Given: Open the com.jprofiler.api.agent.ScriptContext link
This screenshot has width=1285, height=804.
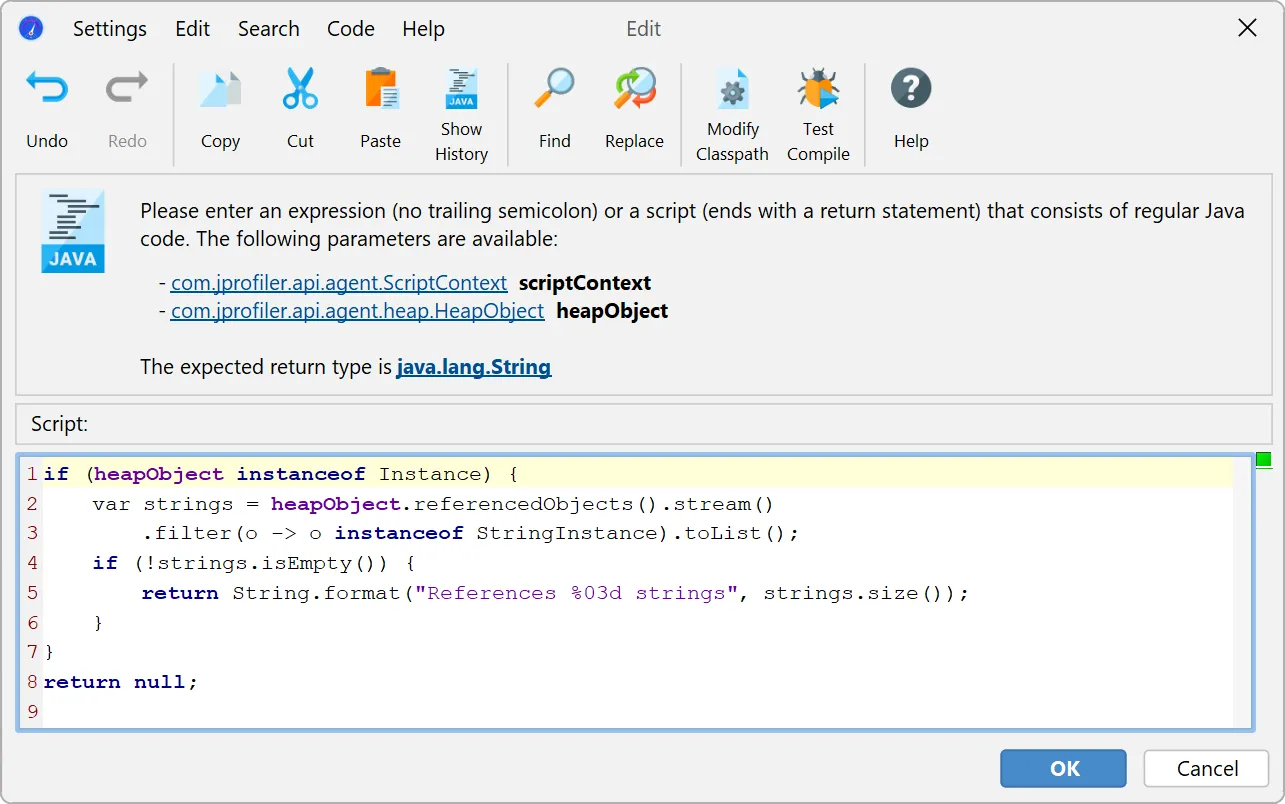Looking at the screenshot, I should click(x=339, y=283).
